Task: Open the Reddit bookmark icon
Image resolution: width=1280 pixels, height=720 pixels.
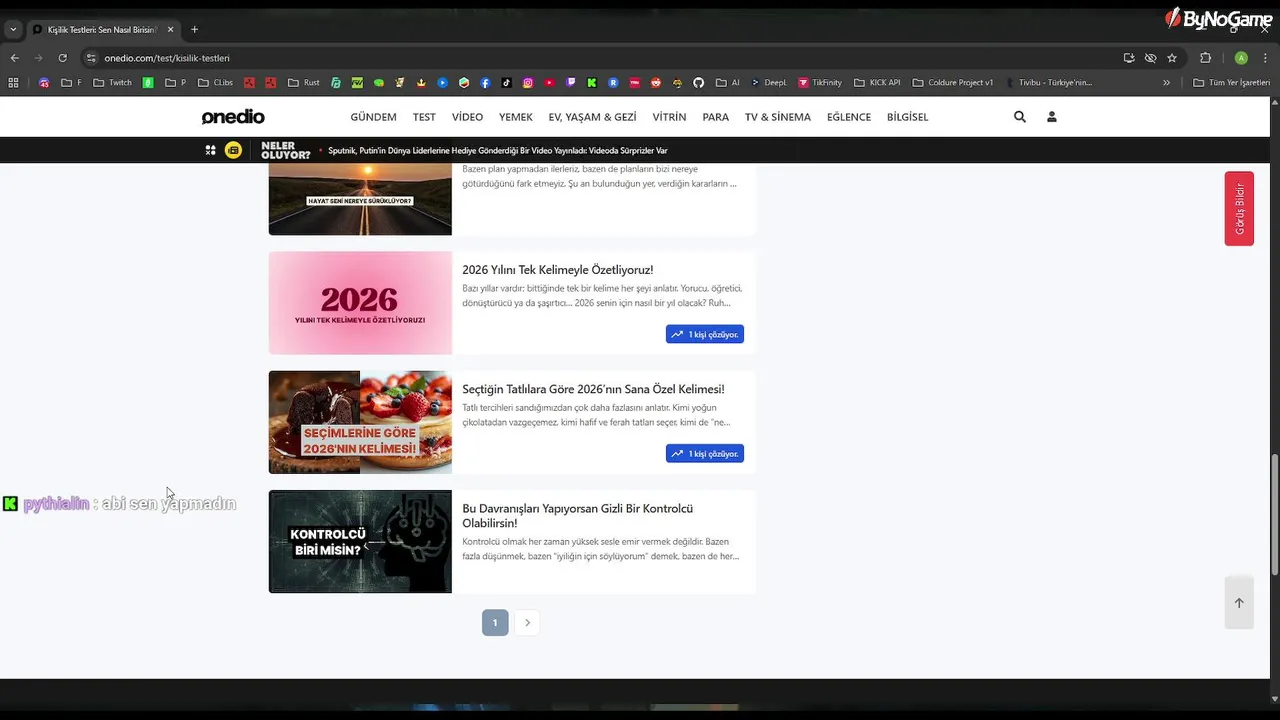Action: point(656,83)
